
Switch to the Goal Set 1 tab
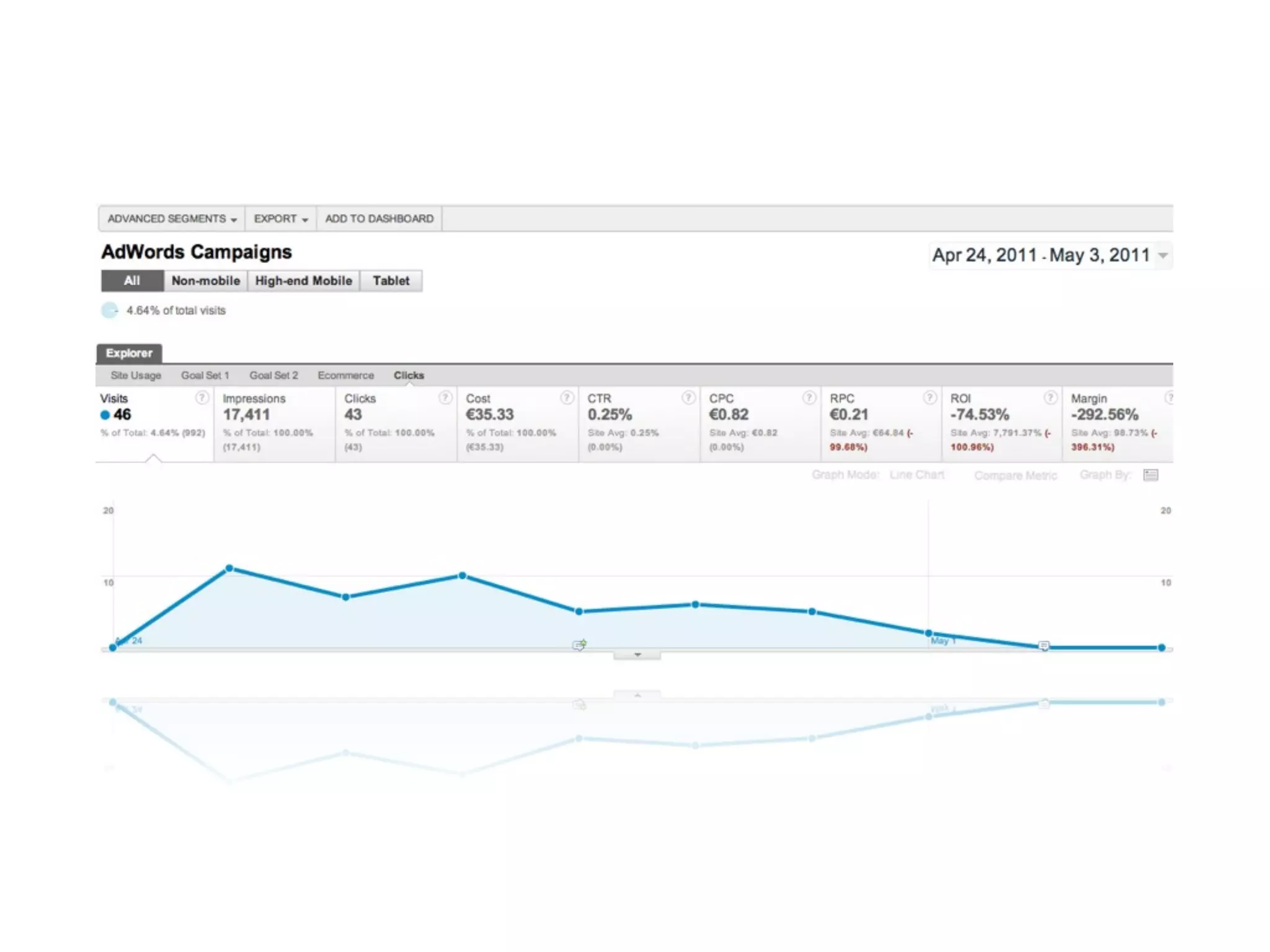tap(205, 376)
